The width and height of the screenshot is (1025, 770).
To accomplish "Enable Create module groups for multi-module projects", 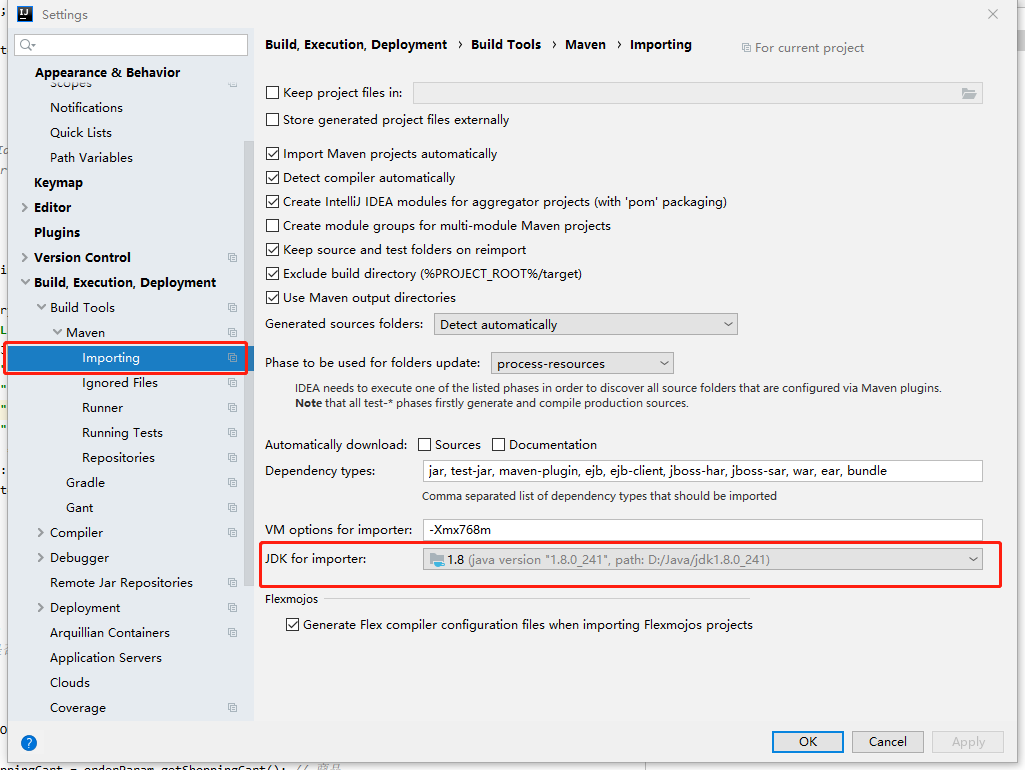I will (x=273, y=226).
